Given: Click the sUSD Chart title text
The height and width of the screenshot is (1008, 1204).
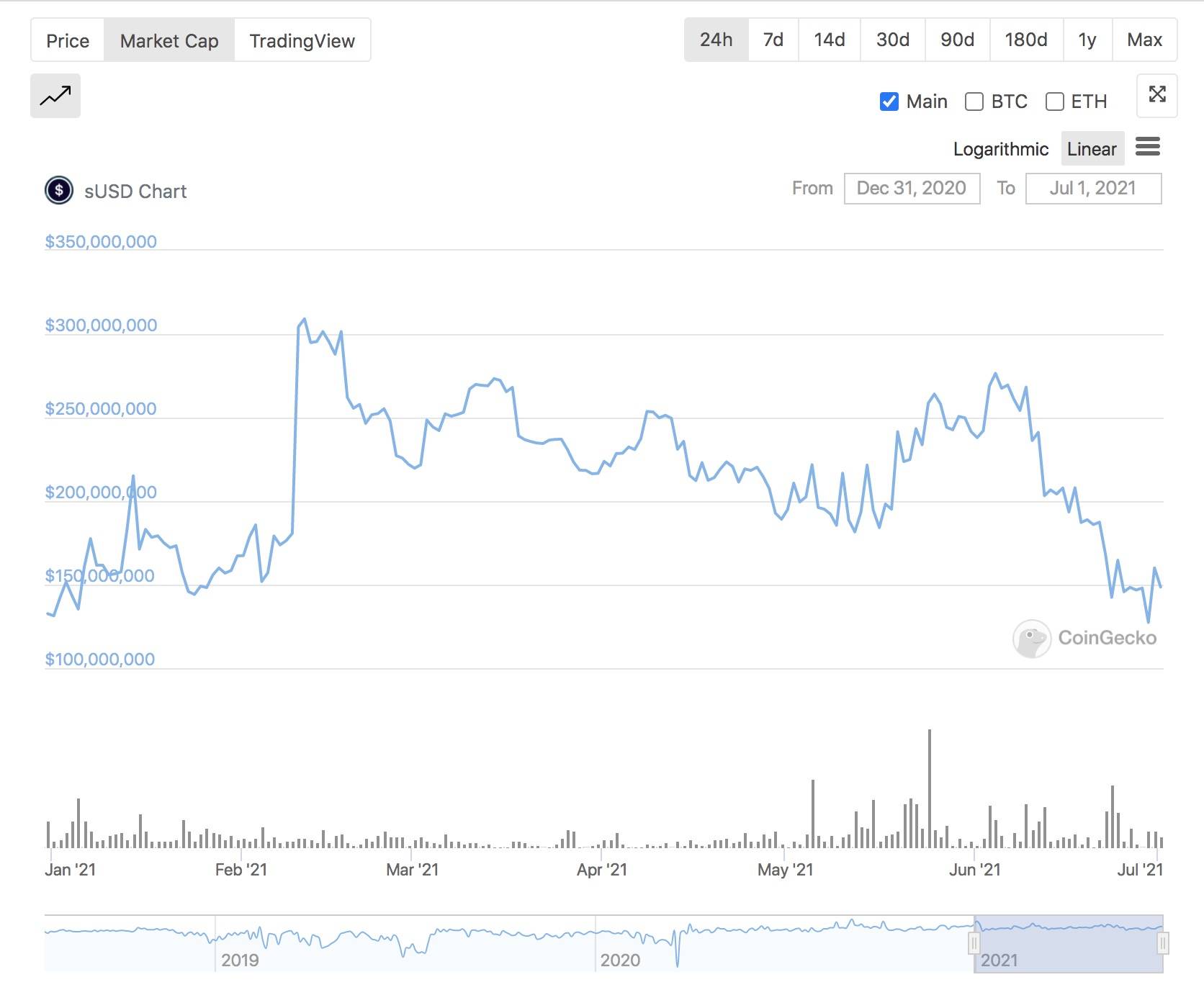Looking at the screenshot, I should (x=135, y=192).
